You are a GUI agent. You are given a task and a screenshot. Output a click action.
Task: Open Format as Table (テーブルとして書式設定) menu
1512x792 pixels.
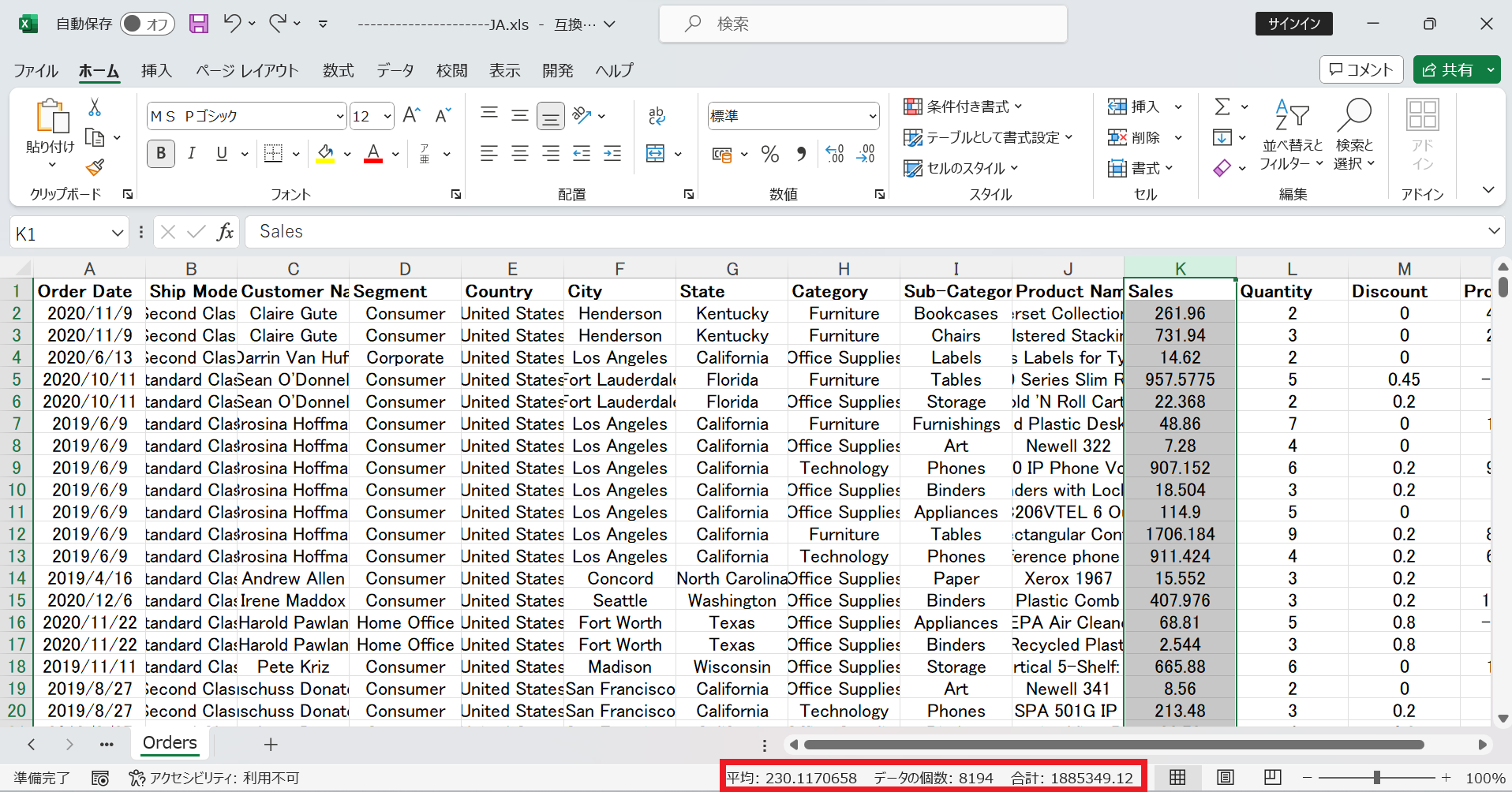988,137
